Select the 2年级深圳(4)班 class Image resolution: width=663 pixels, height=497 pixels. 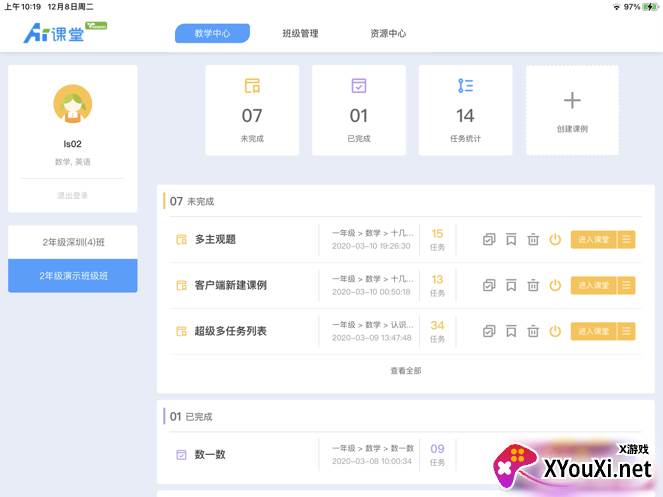[72, 243]
